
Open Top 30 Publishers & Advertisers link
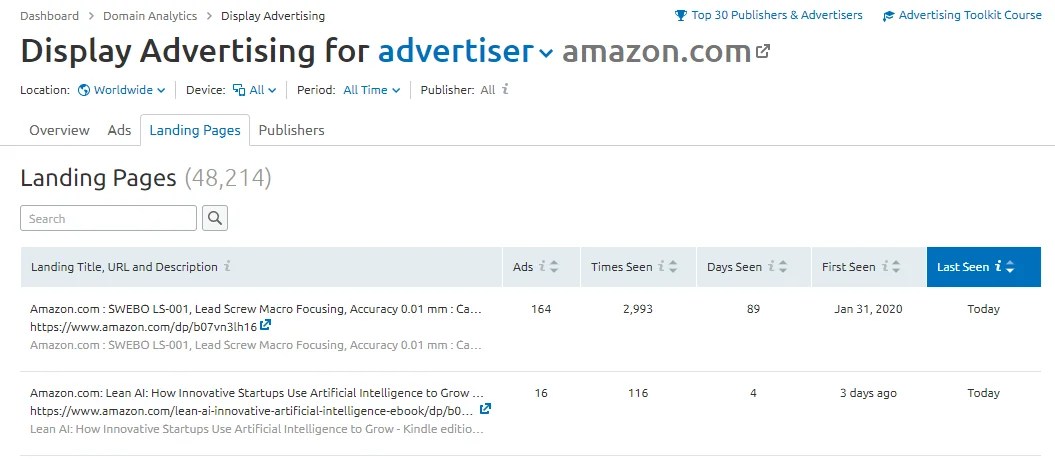[x=768, y=15]
